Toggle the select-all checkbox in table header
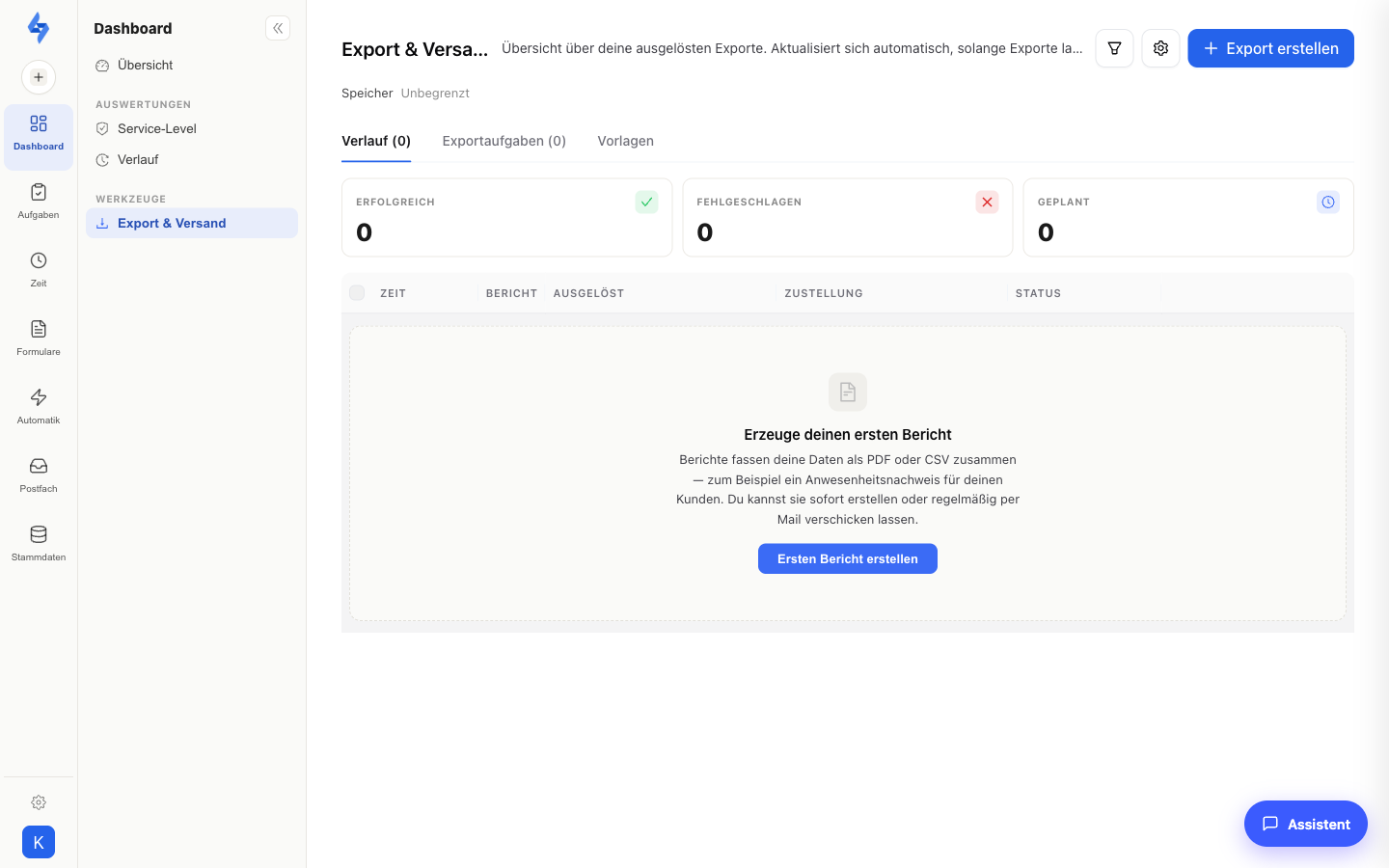Viewport: 1389px width, 868px height. pos(357,293)
